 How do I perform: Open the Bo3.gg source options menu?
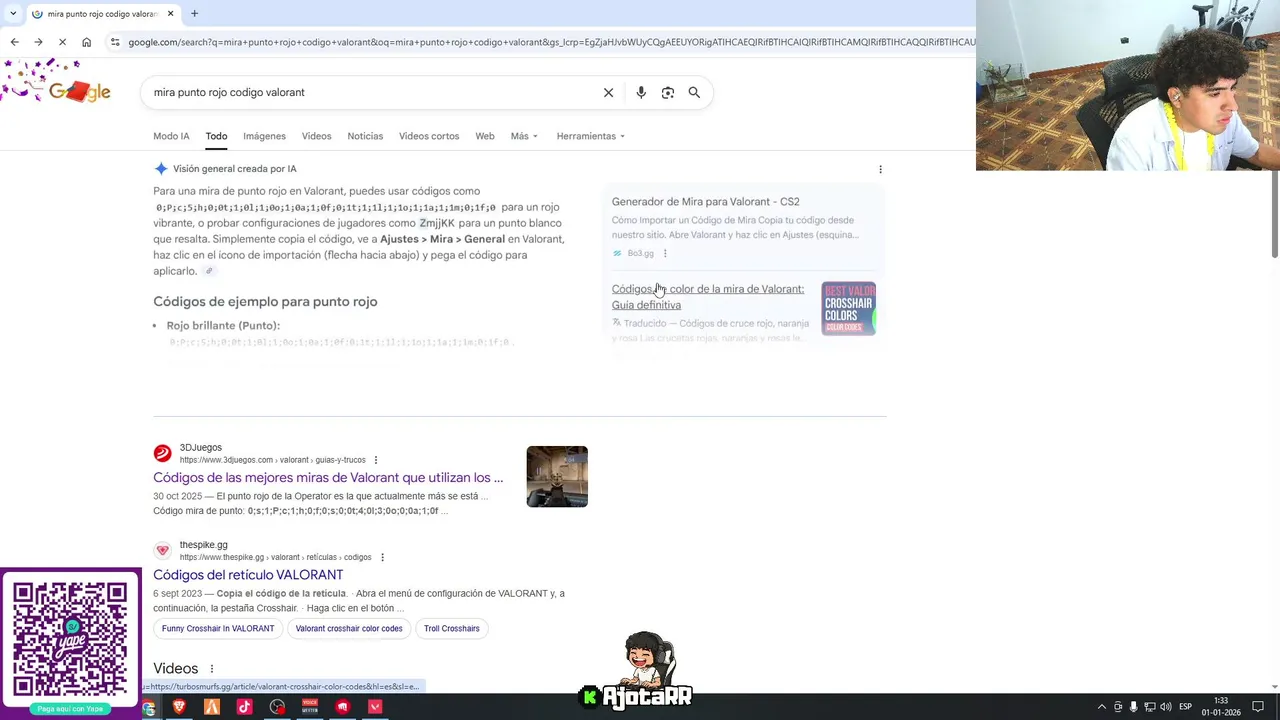pos(665,253)
